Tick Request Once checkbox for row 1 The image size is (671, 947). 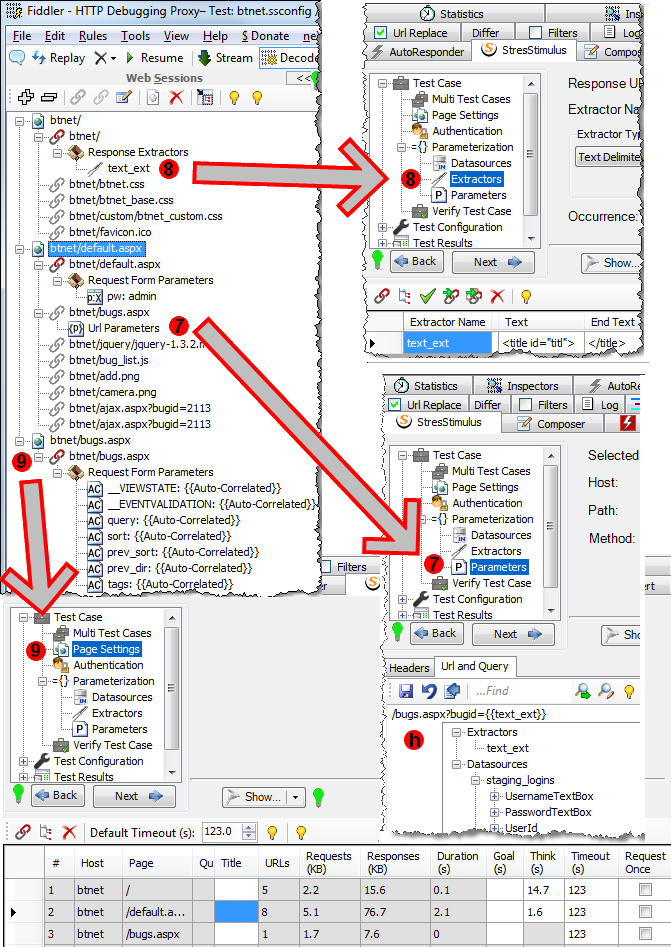pyautogui.click(x=646, y=890)
